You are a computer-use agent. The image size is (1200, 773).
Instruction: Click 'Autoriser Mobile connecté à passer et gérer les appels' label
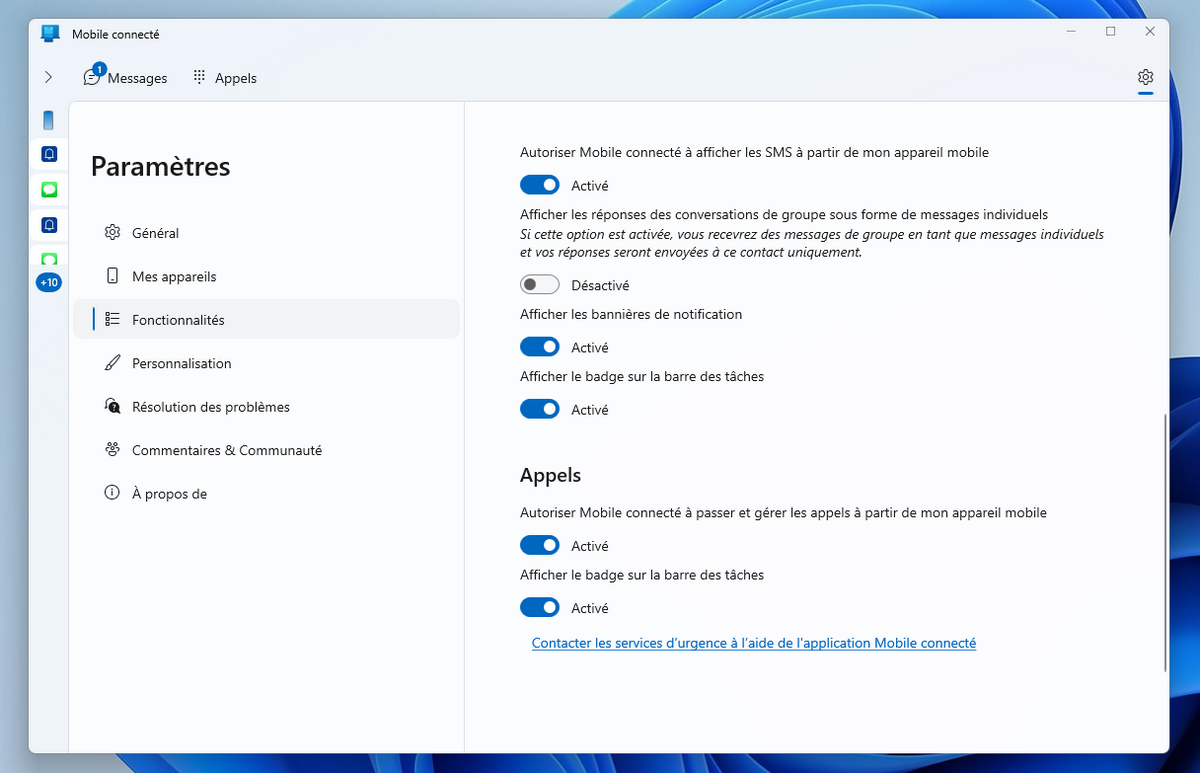[x=783, y=513]
